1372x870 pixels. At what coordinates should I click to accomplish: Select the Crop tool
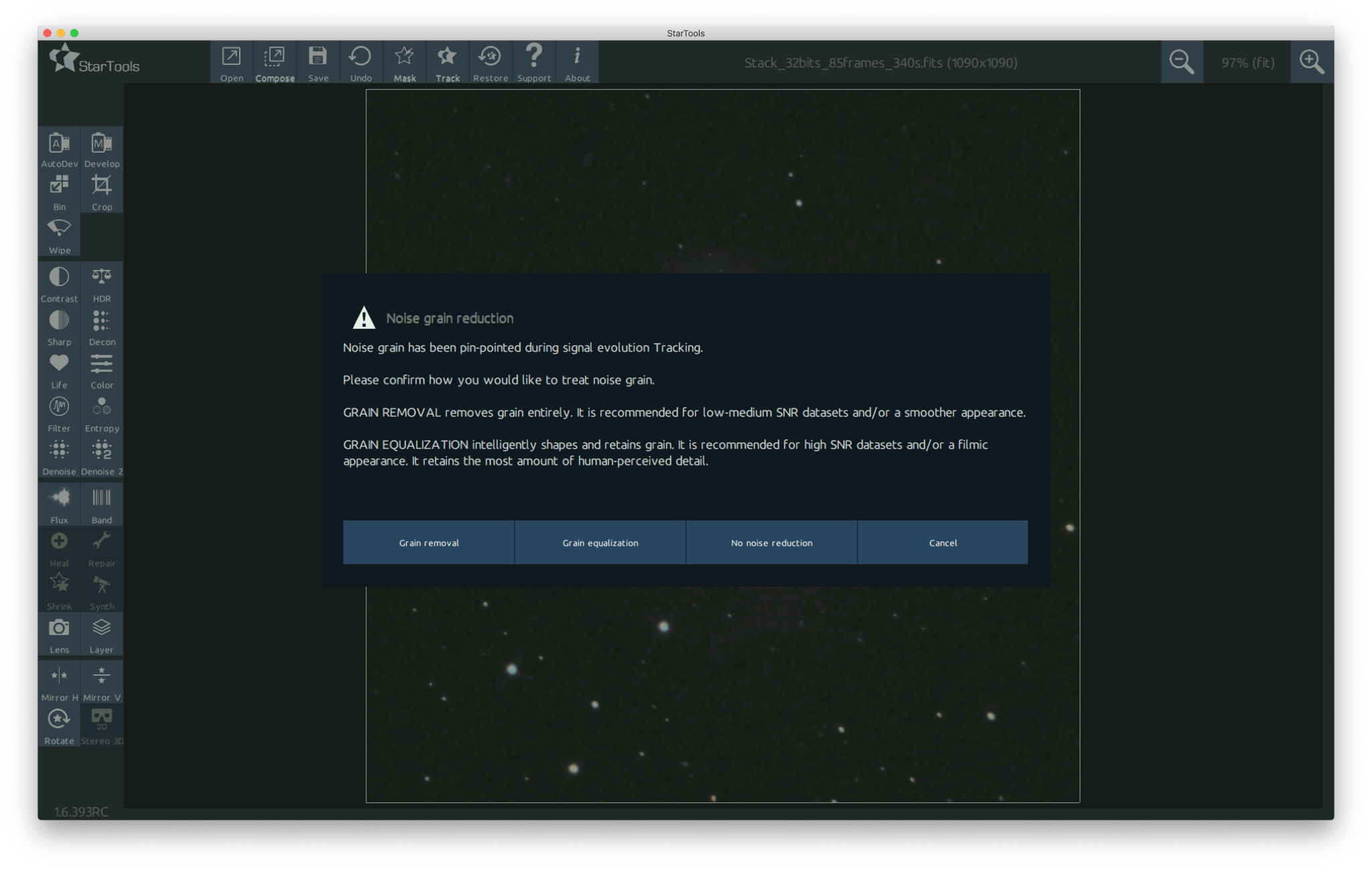click(102, 192)
